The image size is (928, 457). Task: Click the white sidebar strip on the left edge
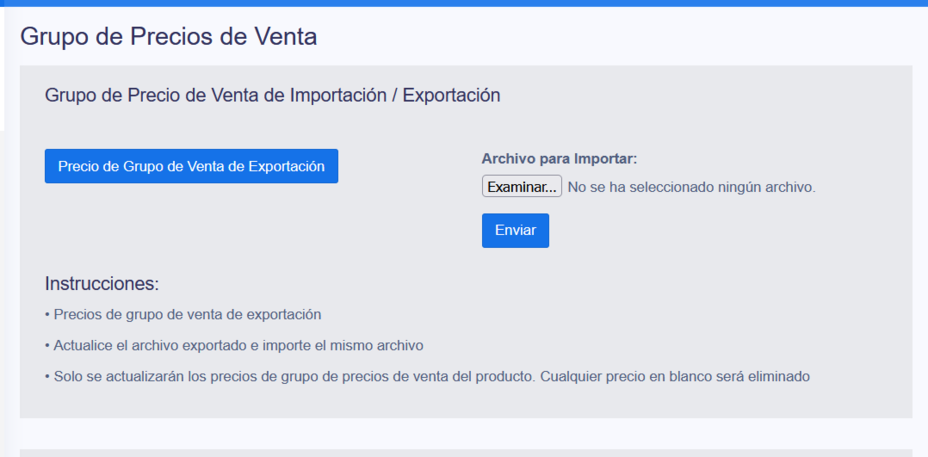point(2,68)
